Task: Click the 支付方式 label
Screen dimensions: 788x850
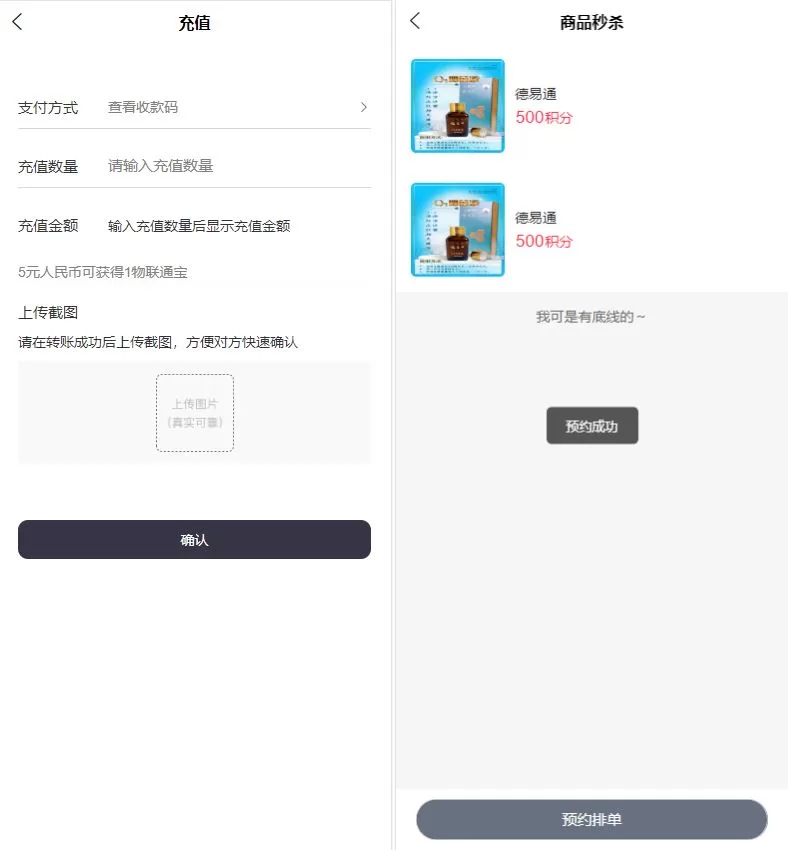Action: point(48,108)
